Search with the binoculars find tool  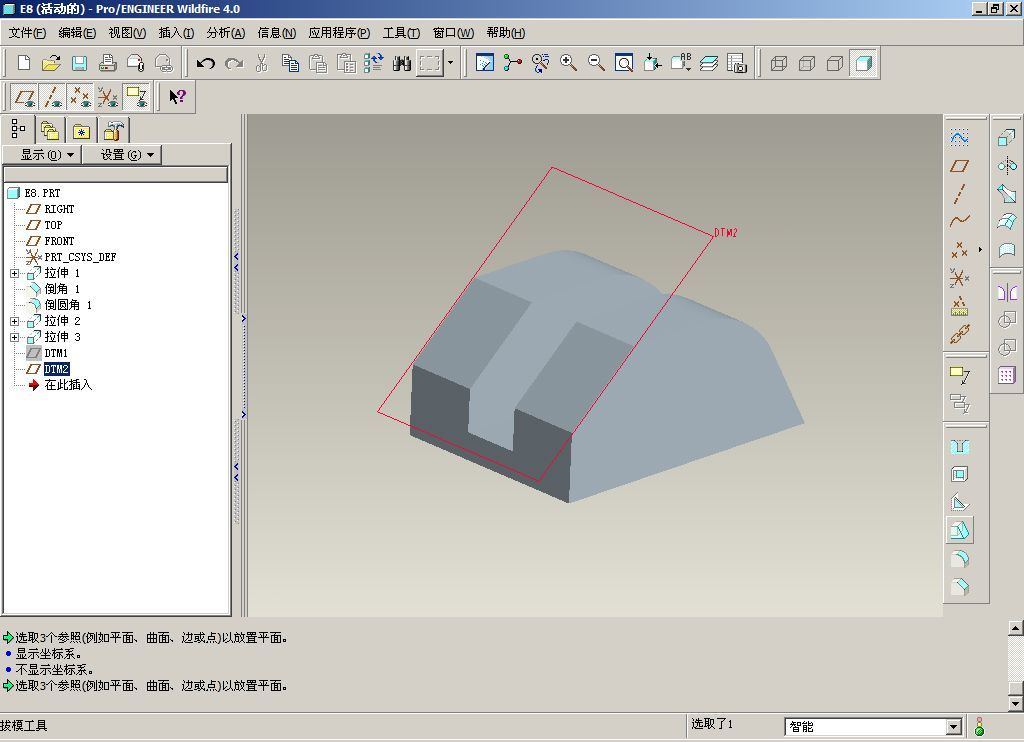[402, 63]
